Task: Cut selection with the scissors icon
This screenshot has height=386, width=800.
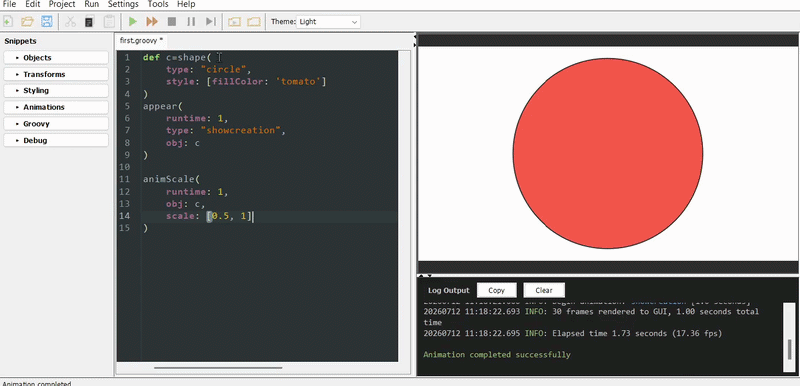Action: click(70, 21)
